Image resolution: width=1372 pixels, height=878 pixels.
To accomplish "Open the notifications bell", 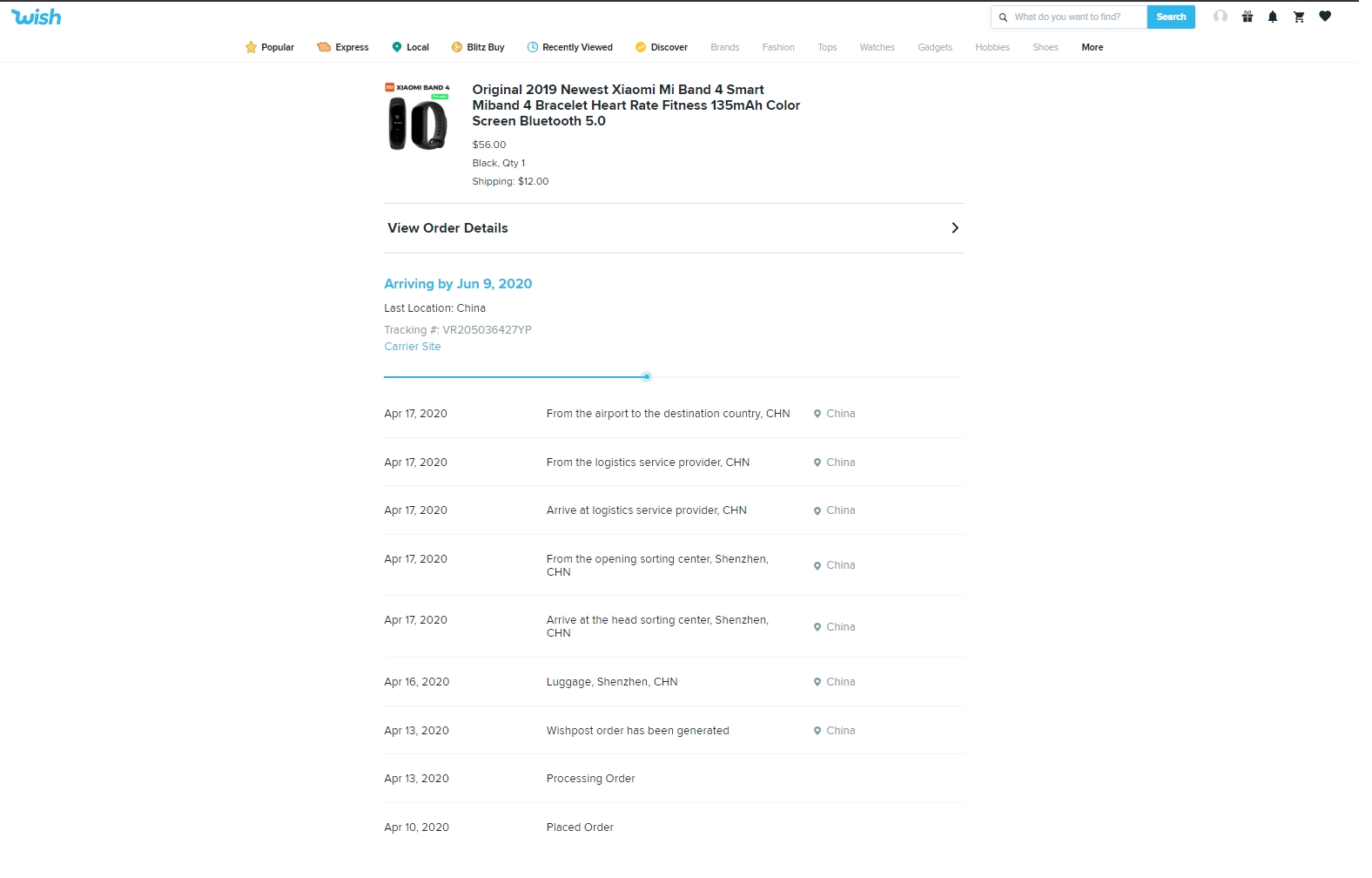I will 1273,17.
